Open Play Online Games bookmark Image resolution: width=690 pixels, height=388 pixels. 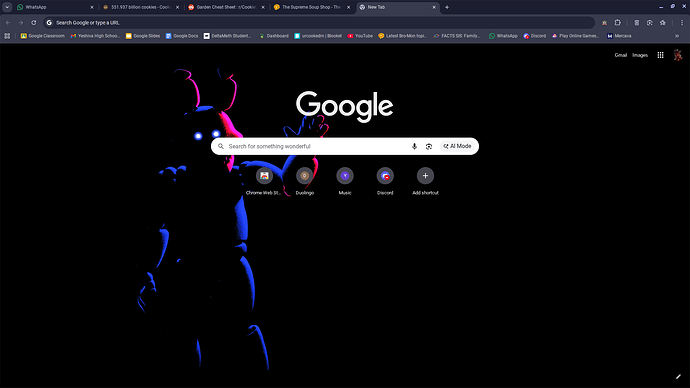(575, 36)
